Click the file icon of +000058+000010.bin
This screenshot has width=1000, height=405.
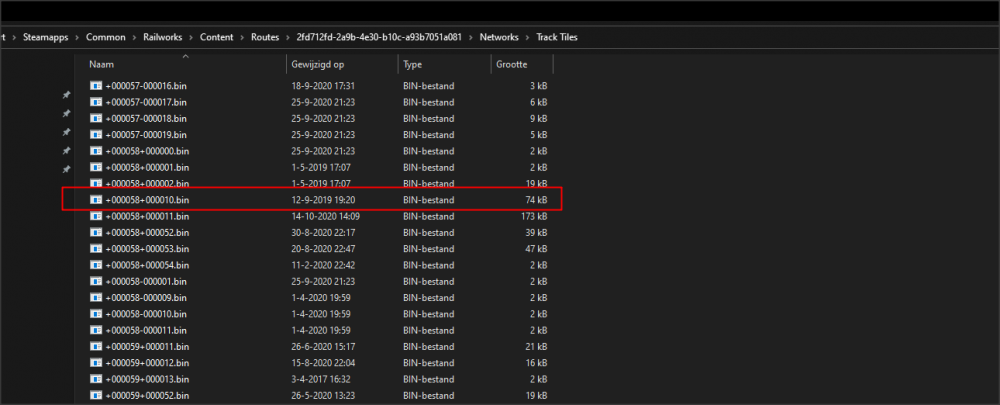pos(96,200)
